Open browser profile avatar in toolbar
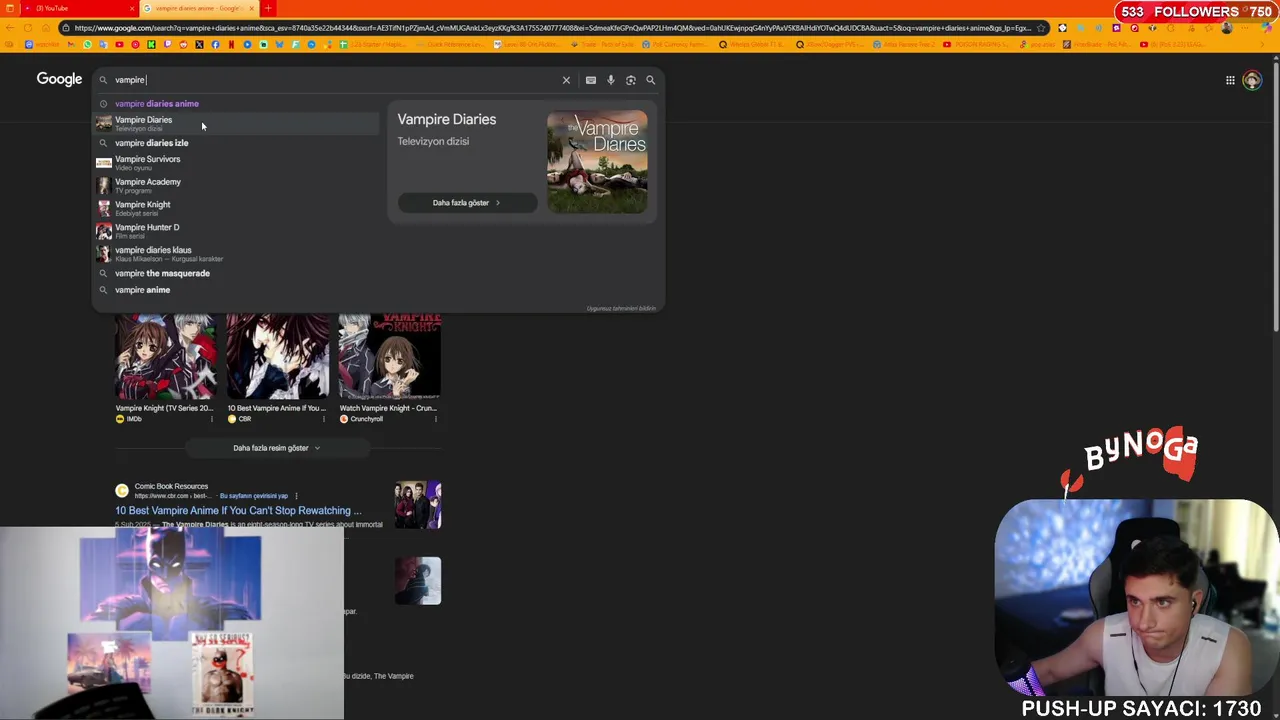1280x720 pixels. coord(1227,28)
